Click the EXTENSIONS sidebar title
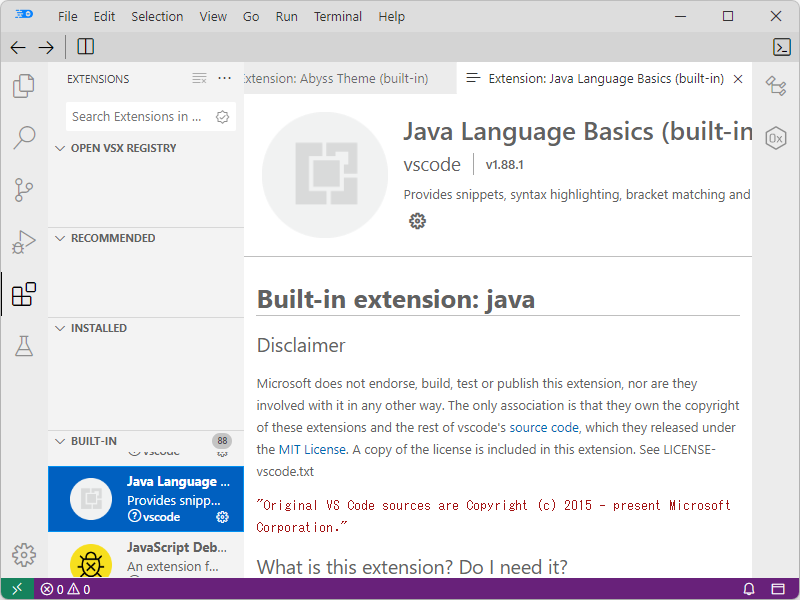Image resolution: width=800 pixels, height=600 pixels. (98, 79)
